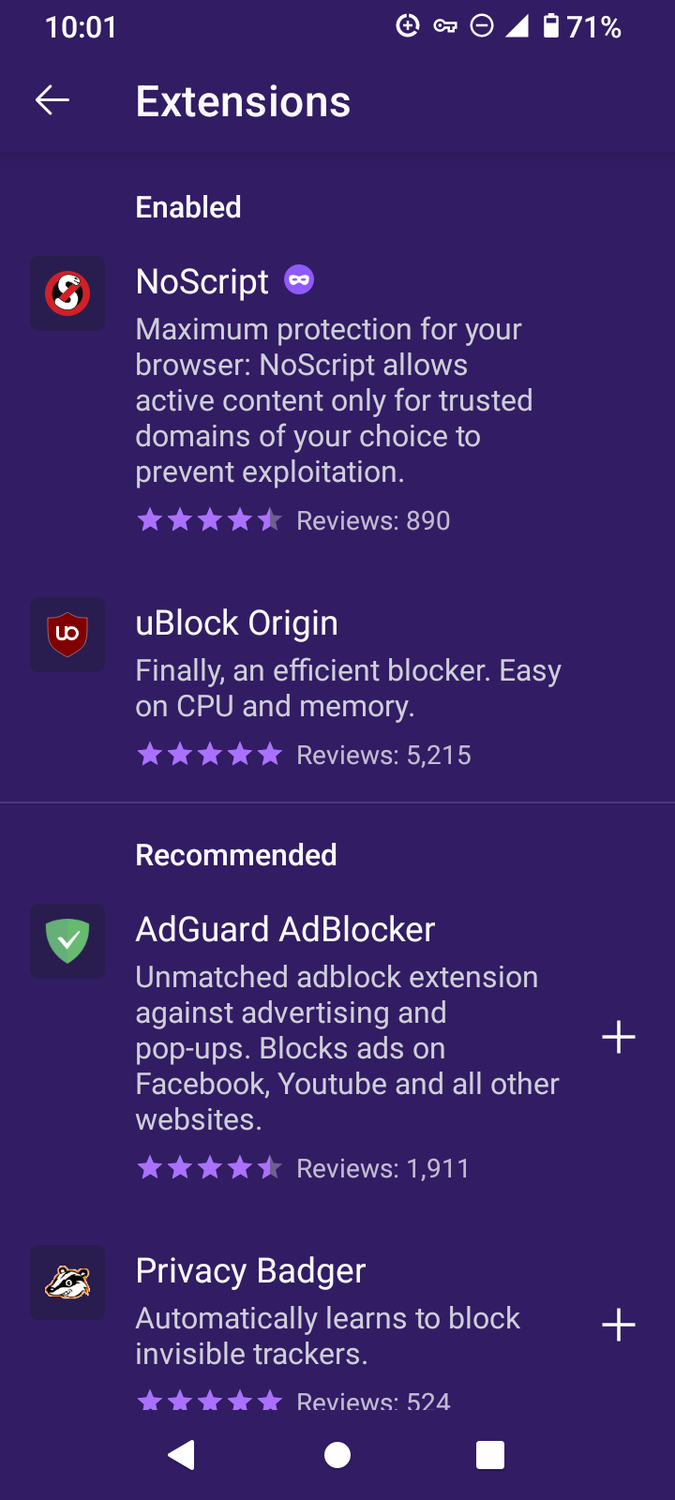Click the private browsing mask badge beside NoScript
Screen dimensions: 675x1500
tap(298, 281)
